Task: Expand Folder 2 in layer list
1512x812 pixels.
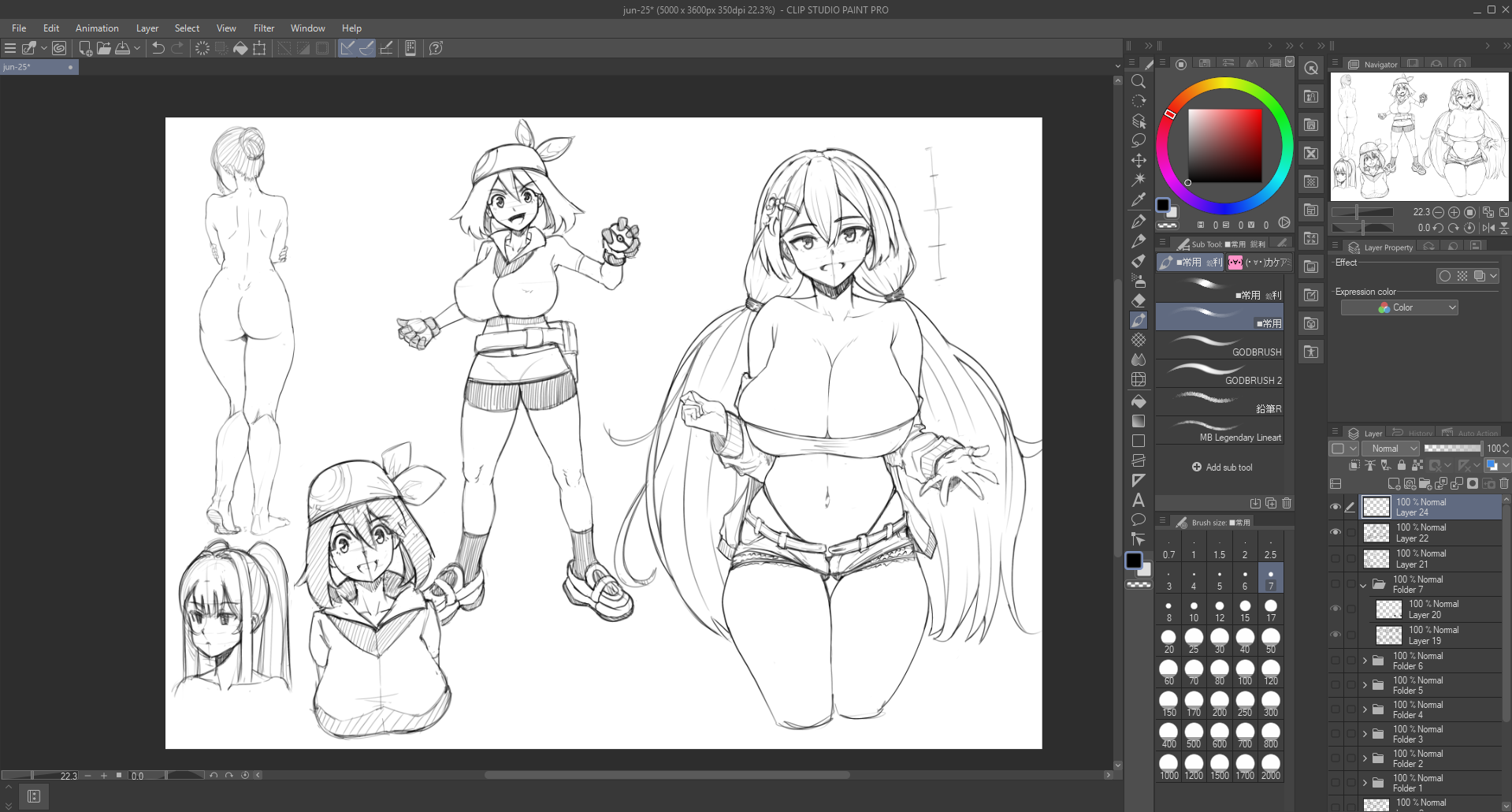Action: [x=1365, y=758]
